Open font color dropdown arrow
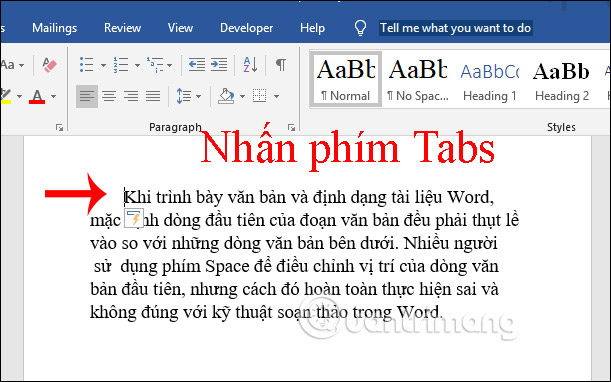Image resolution: width=611 pixels, height=382 pixels. click(54, 96)
